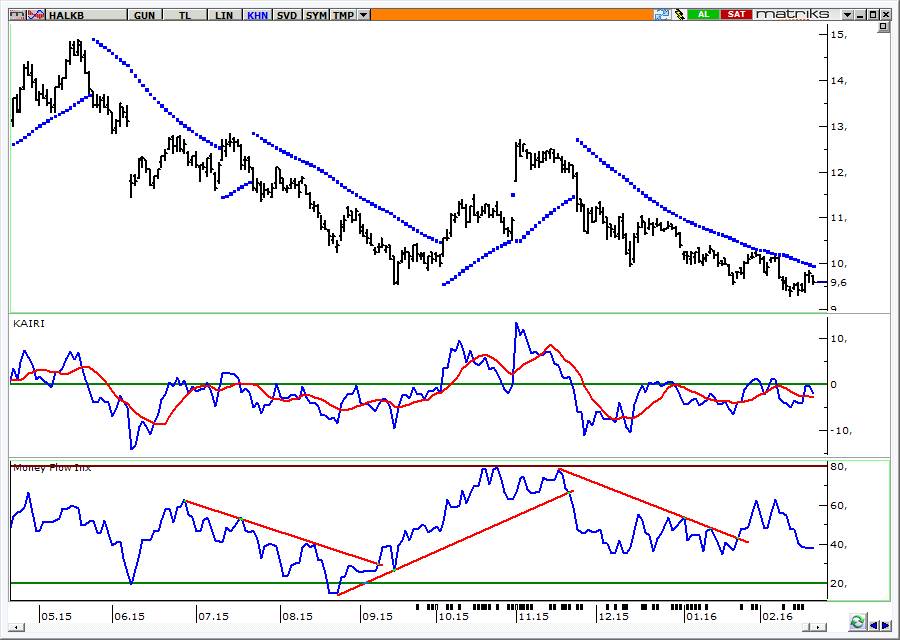Open dropdown arrow beside matriks logo
Screen dimensions: 900x640
847,14
